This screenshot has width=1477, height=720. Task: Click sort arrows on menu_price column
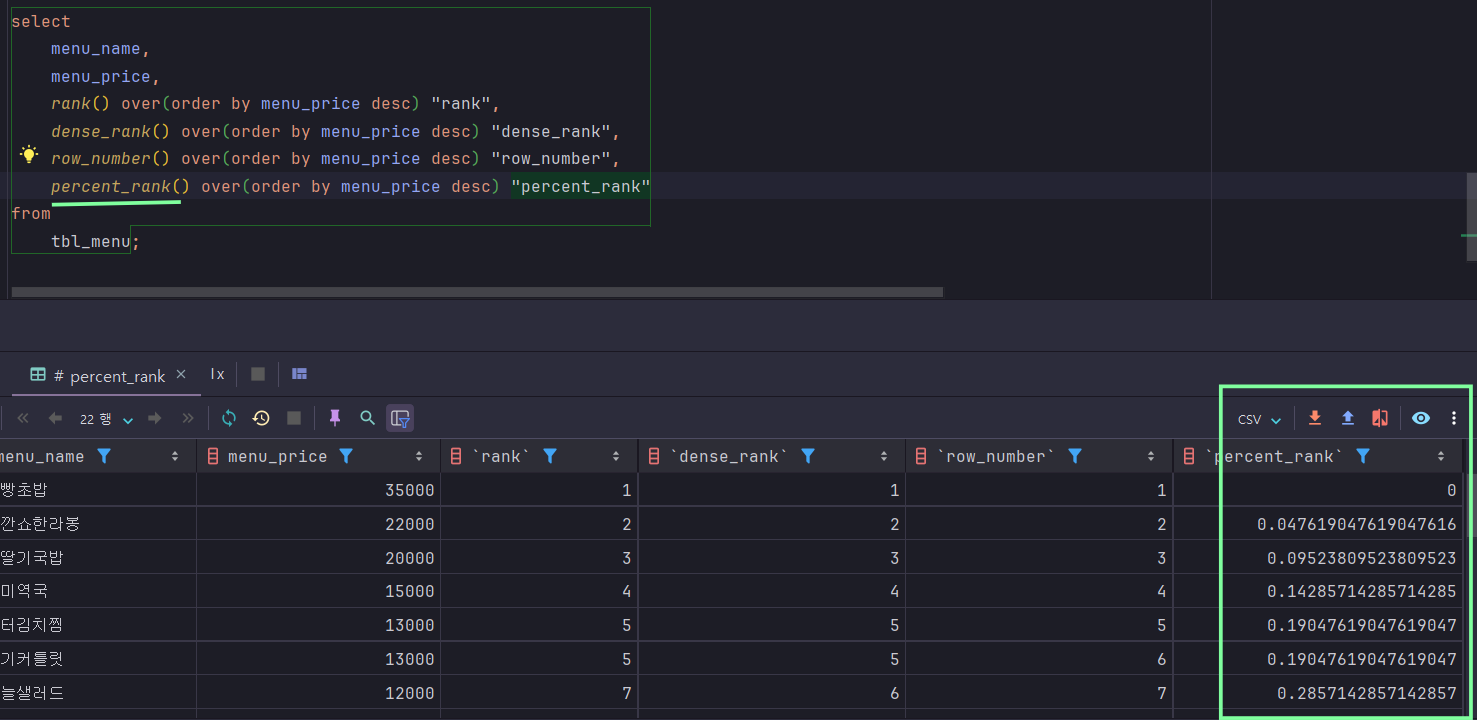pyautogui.click(x=419, y=456)
